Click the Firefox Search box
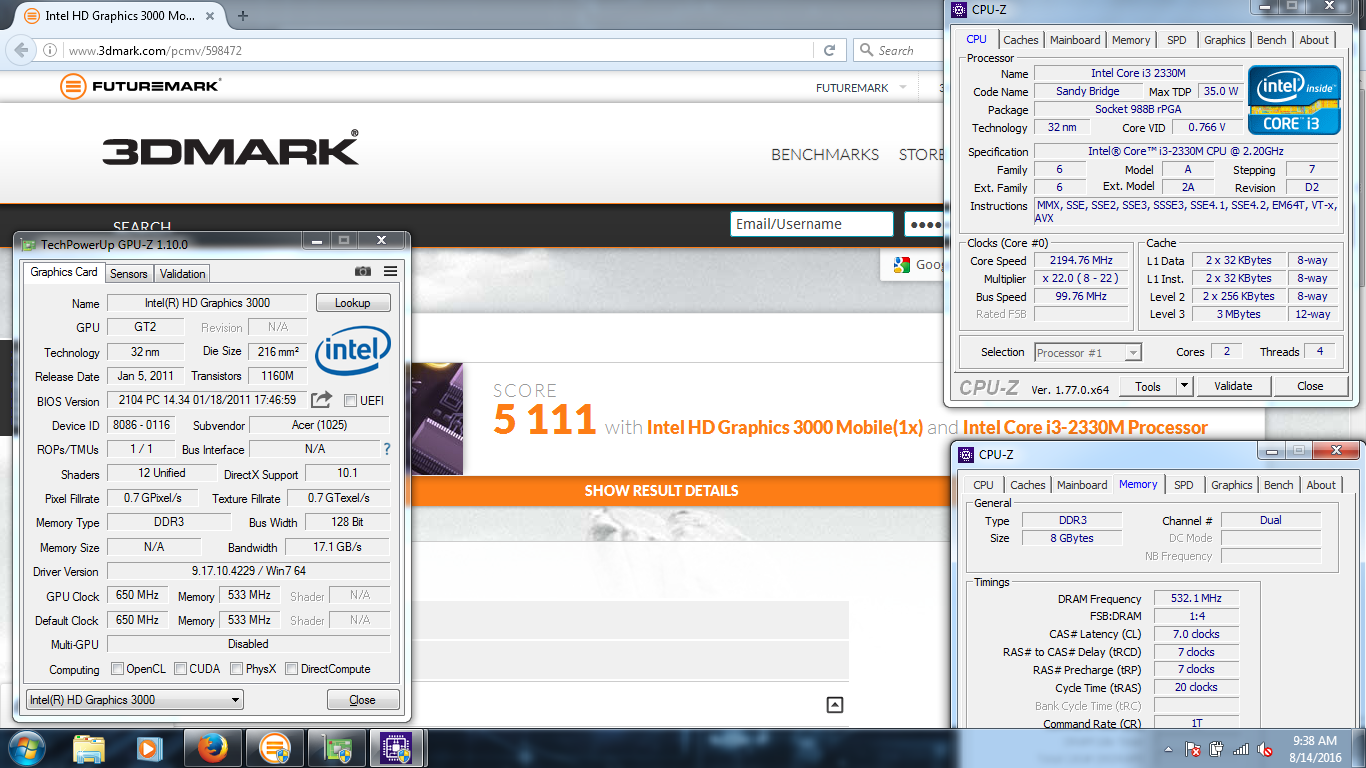Screen dimensions: 1366x768 coord(900,50)
